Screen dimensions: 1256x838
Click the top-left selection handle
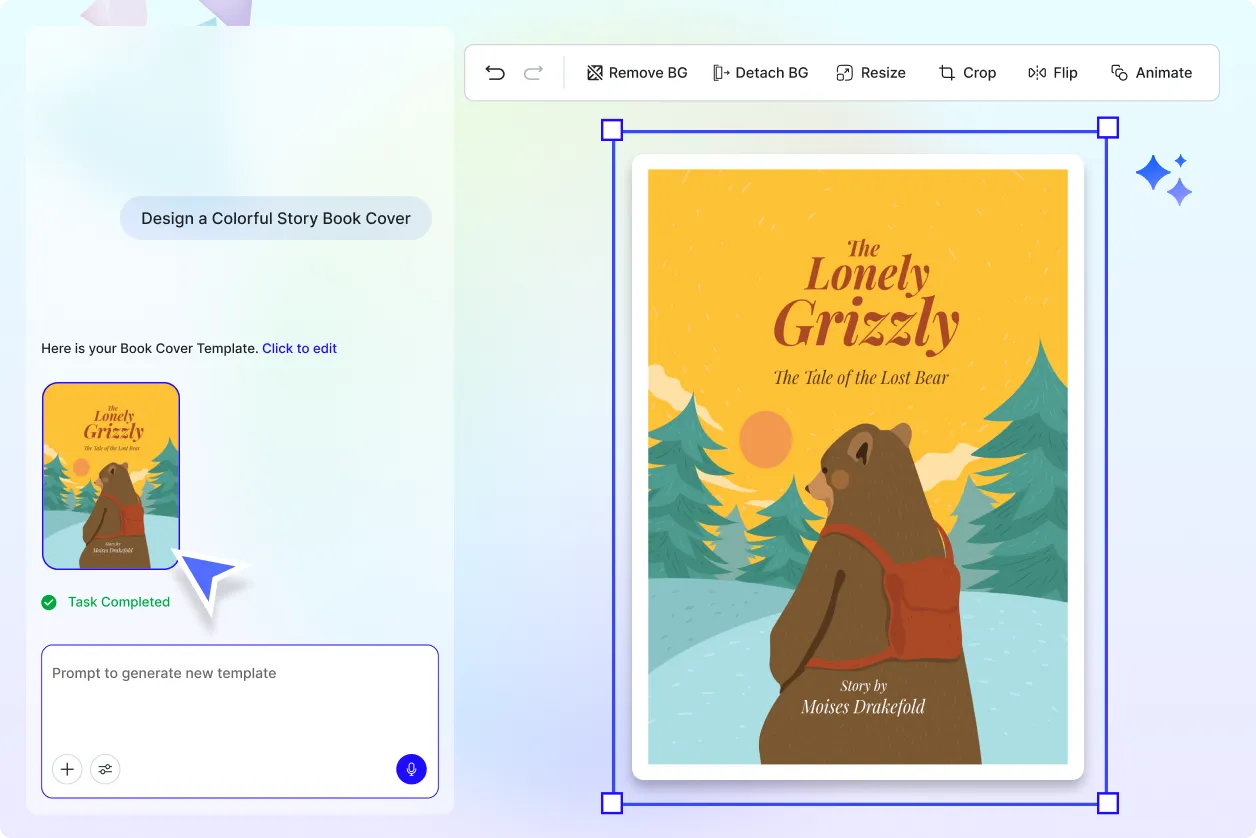611,128
